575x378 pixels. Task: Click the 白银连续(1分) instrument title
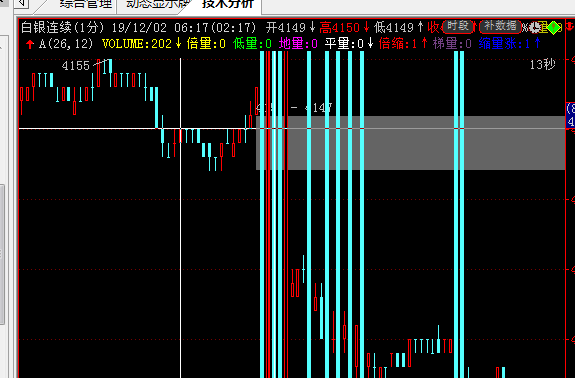pos(63,27)
